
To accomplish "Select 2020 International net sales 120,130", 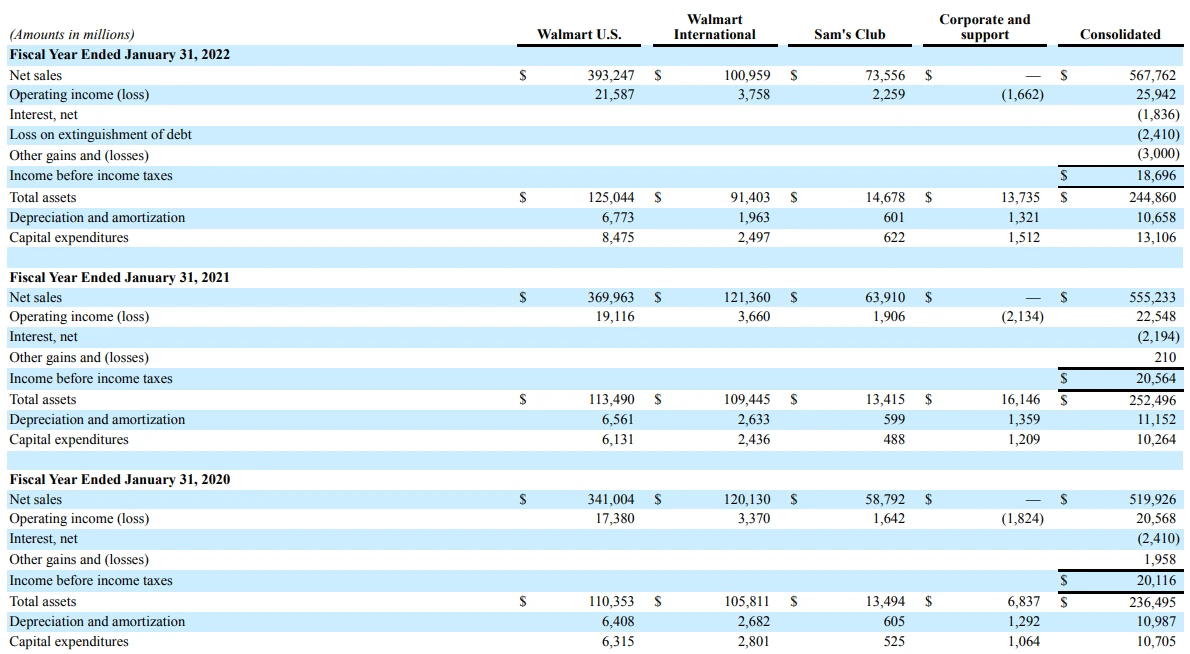I will pyautogui.click(x=747, y=499).
